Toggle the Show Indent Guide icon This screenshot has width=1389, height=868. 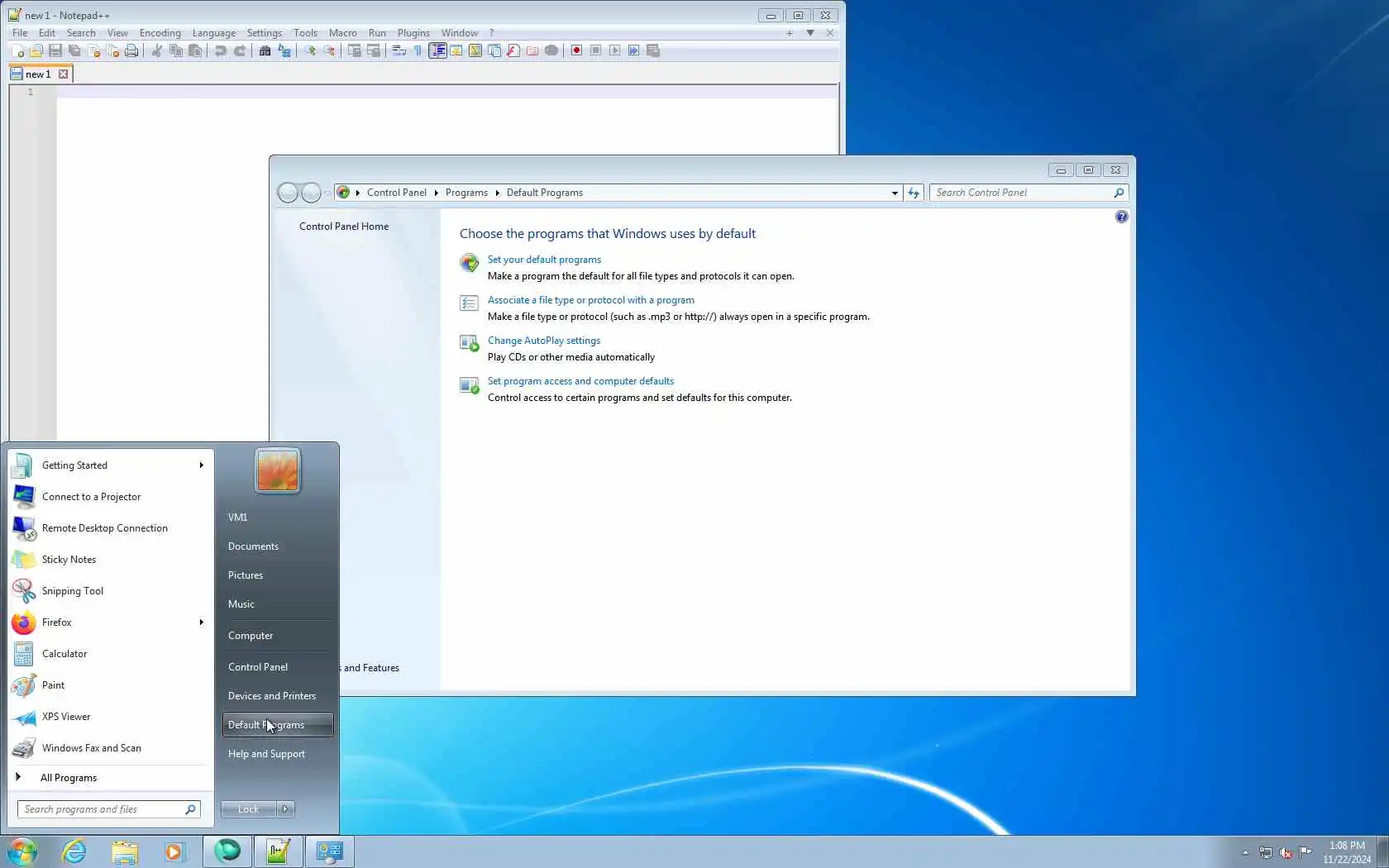[x=437, y=50]
